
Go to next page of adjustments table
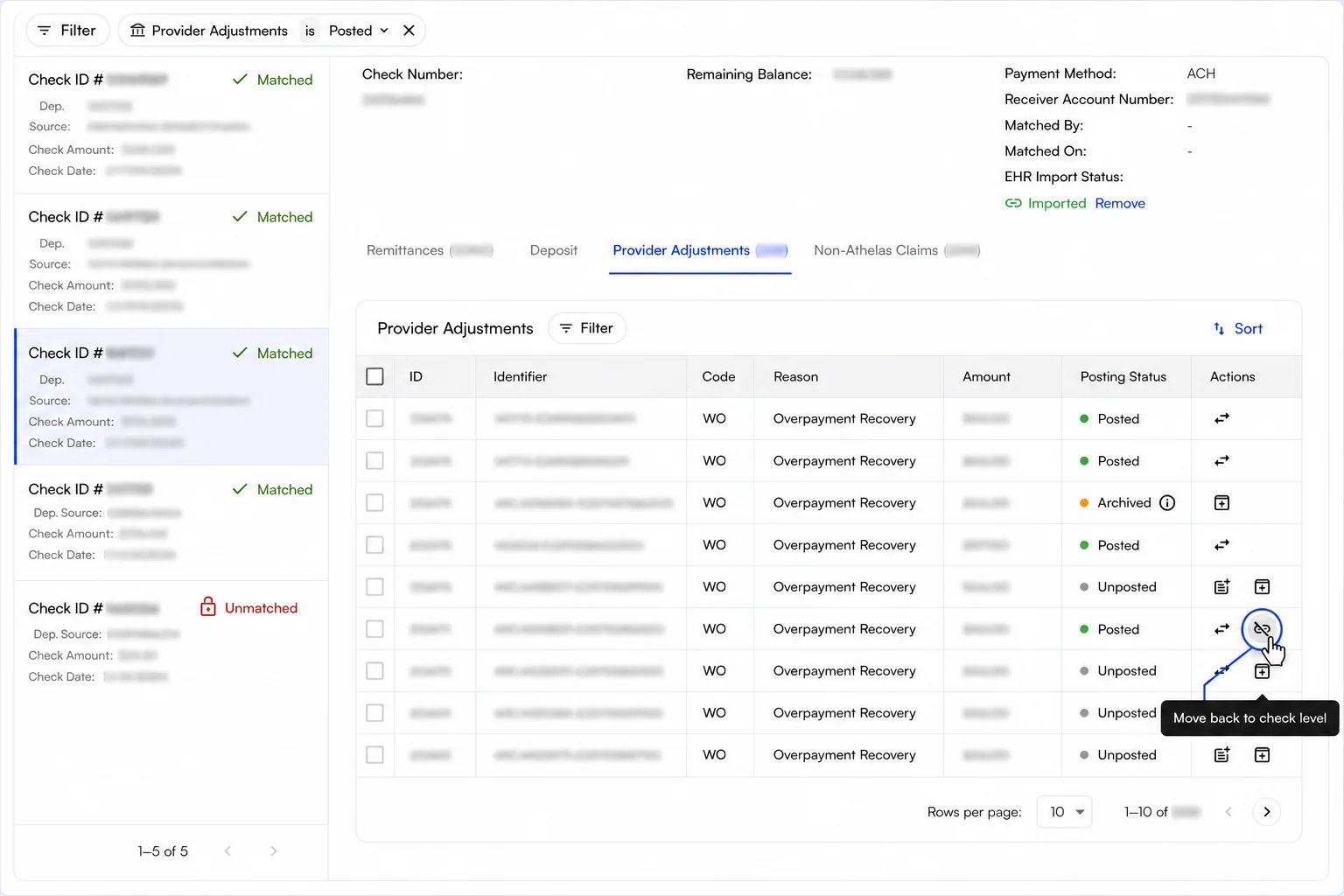click(x=1266, y=812)
